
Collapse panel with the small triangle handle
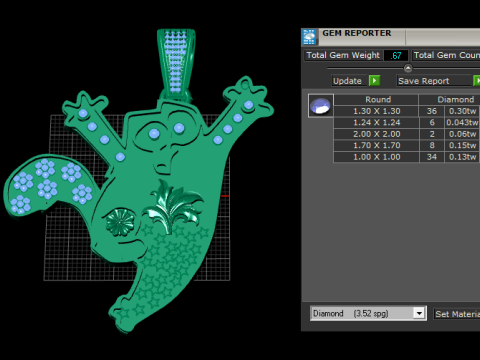click(x=408, y=68)
